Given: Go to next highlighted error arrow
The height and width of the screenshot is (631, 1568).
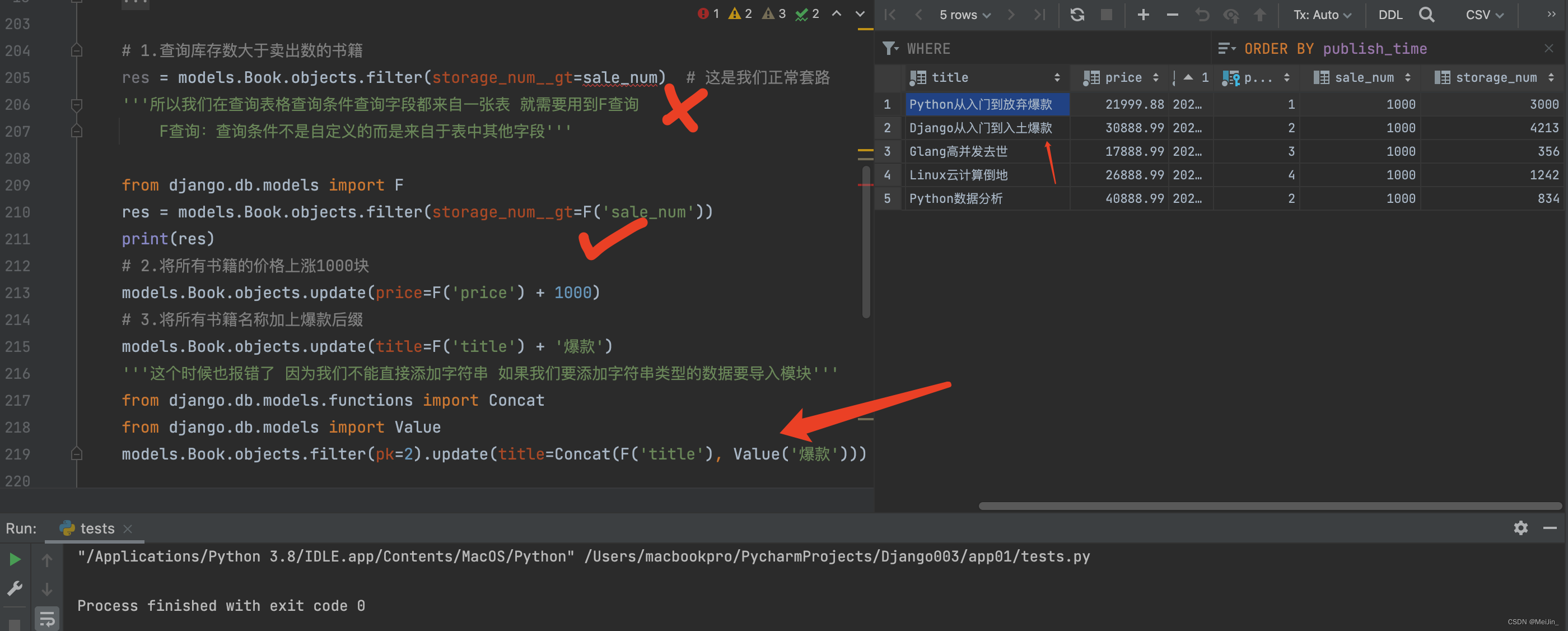Looking at the screenshot, I should click(860, 13).
